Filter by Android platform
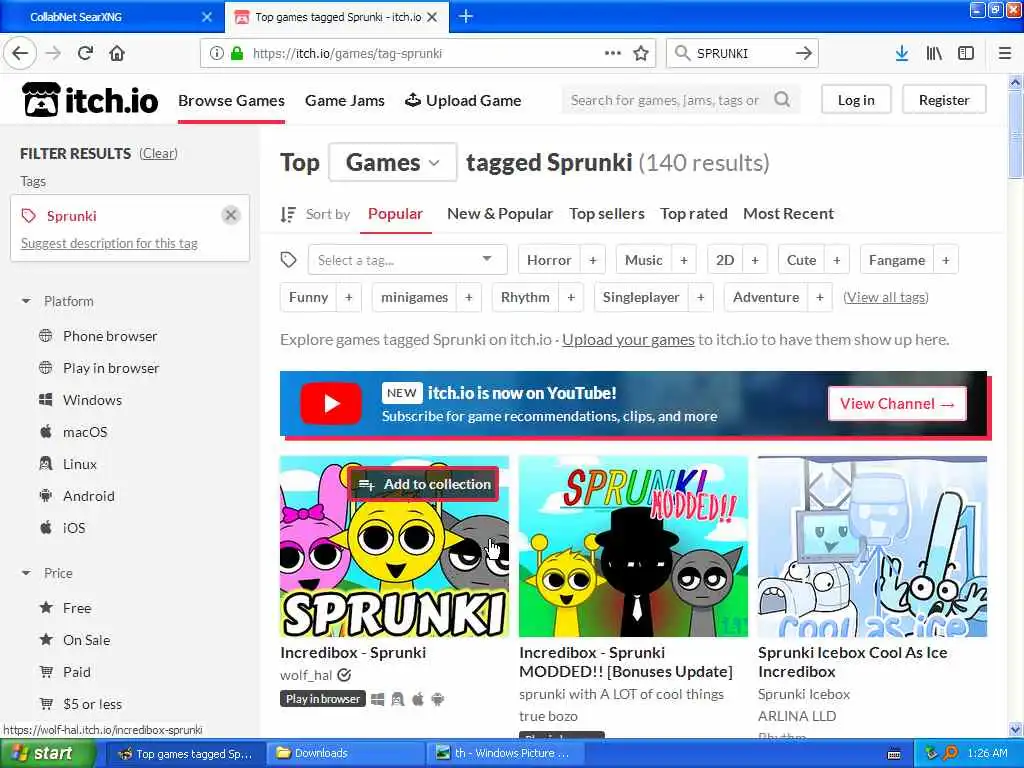The height and width of the screenshot is (768, 1024). pos(88,496)
